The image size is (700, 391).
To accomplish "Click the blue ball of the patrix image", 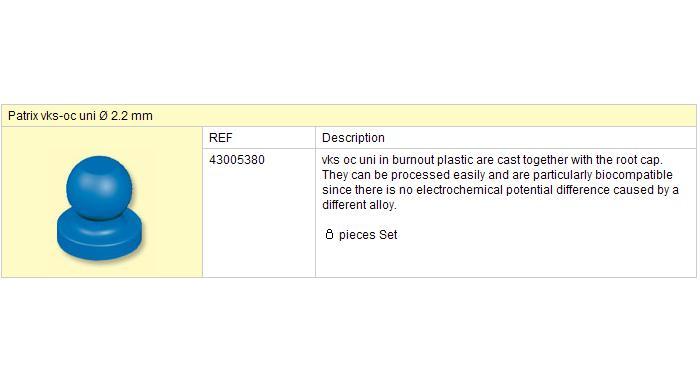I will 99,187.
